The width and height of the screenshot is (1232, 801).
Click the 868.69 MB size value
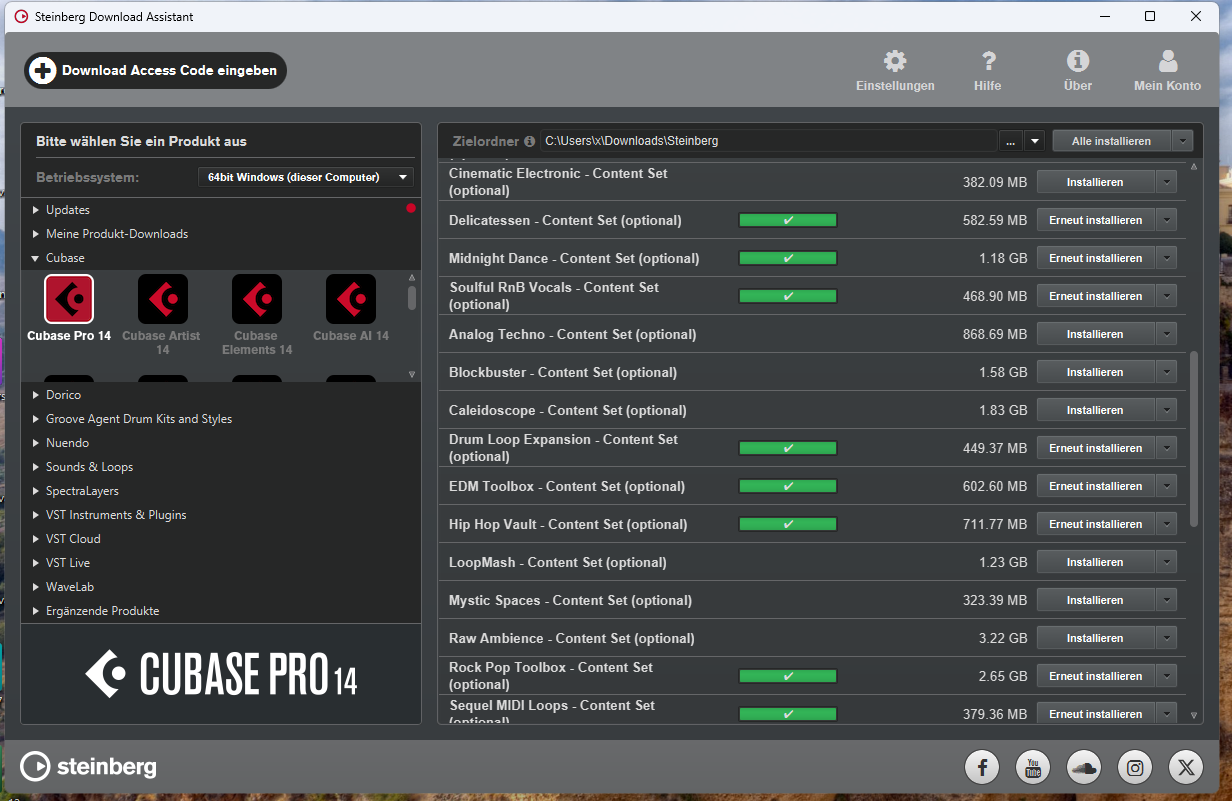(x=995, y=334)
